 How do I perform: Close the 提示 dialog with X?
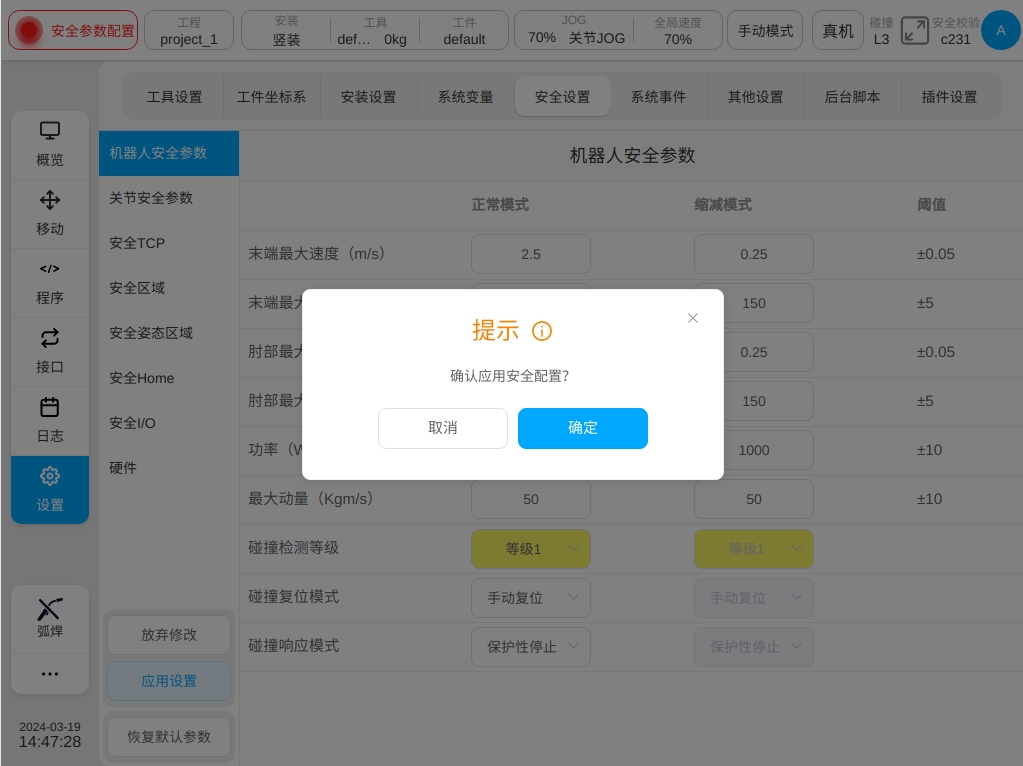(x=693, y=318)
